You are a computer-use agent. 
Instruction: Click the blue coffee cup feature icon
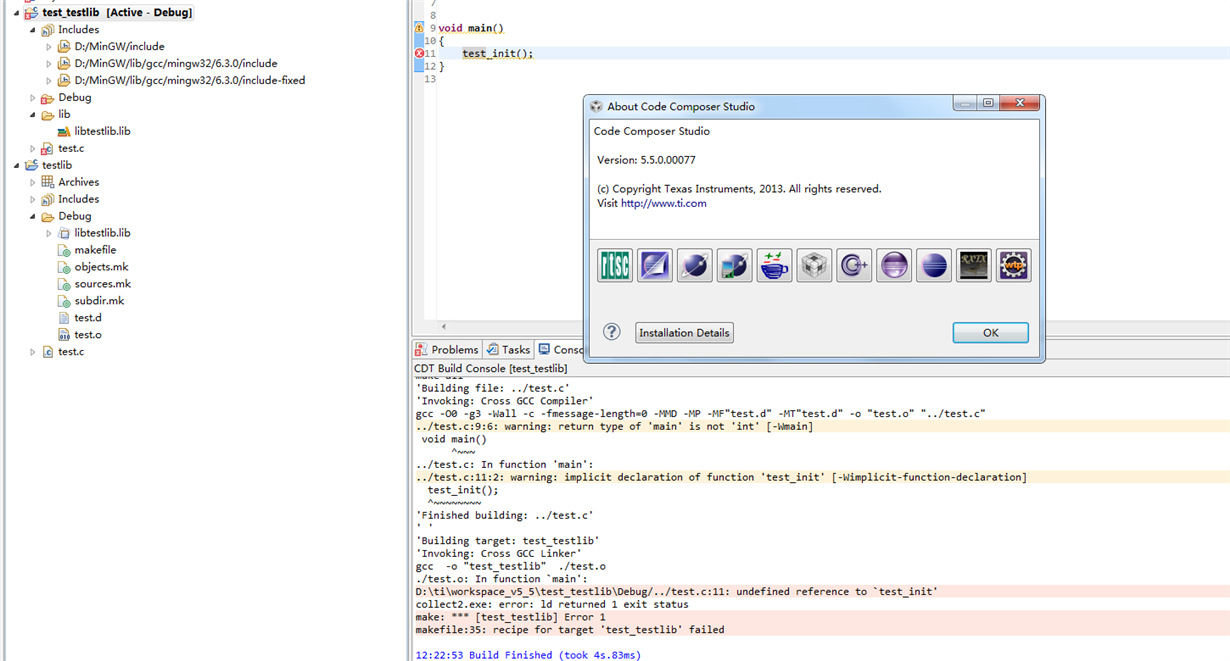tap(774, 265)
